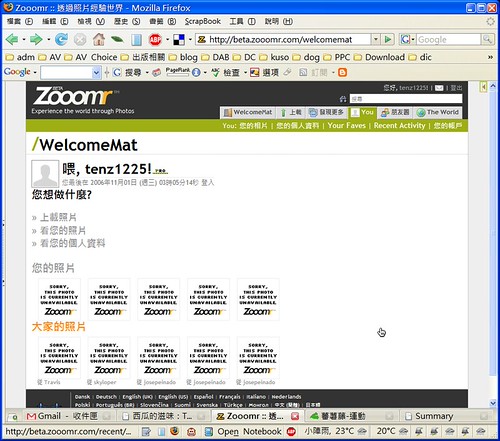Click the green Go arrow beside address bar
500x441 pixels.
[388, 40]
